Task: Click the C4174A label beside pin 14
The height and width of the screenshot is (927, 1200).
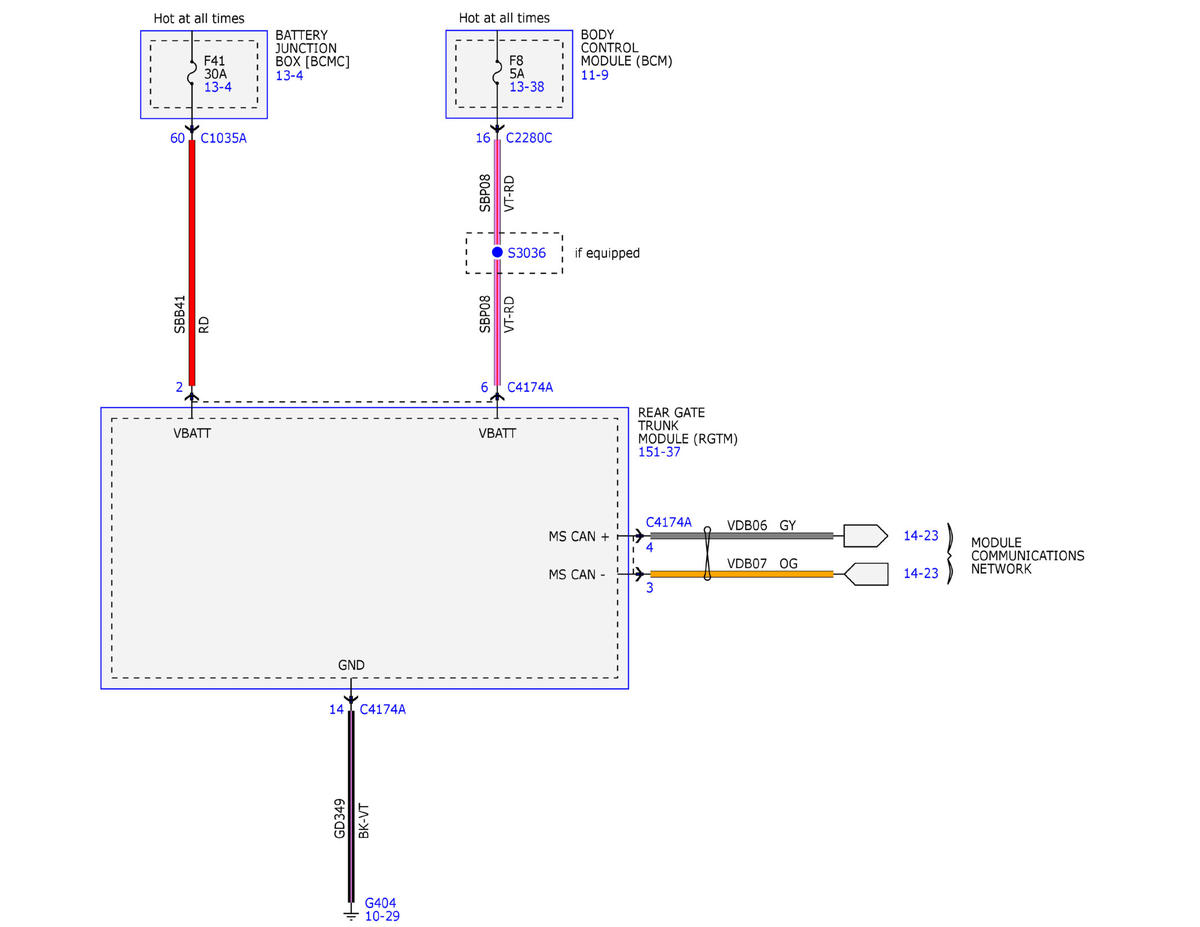Action: [x=382, y=709]
